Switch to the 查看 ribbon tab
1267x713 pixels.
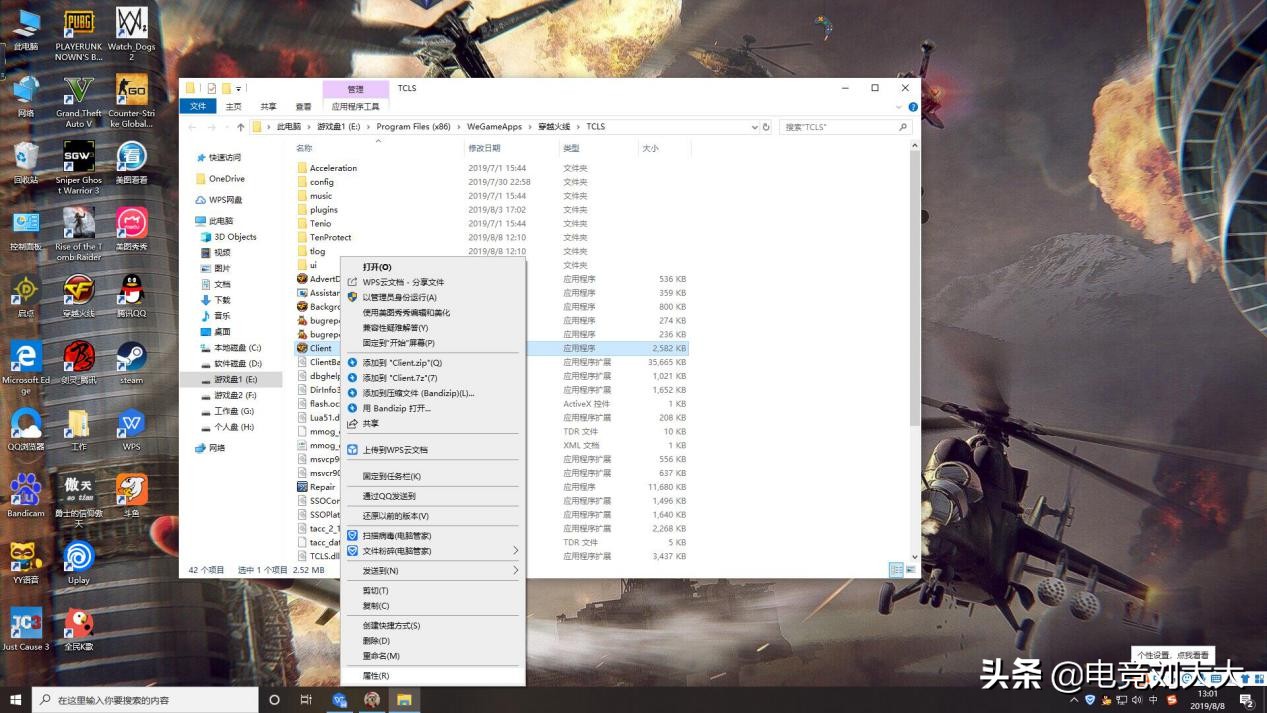tap(306, 106)
